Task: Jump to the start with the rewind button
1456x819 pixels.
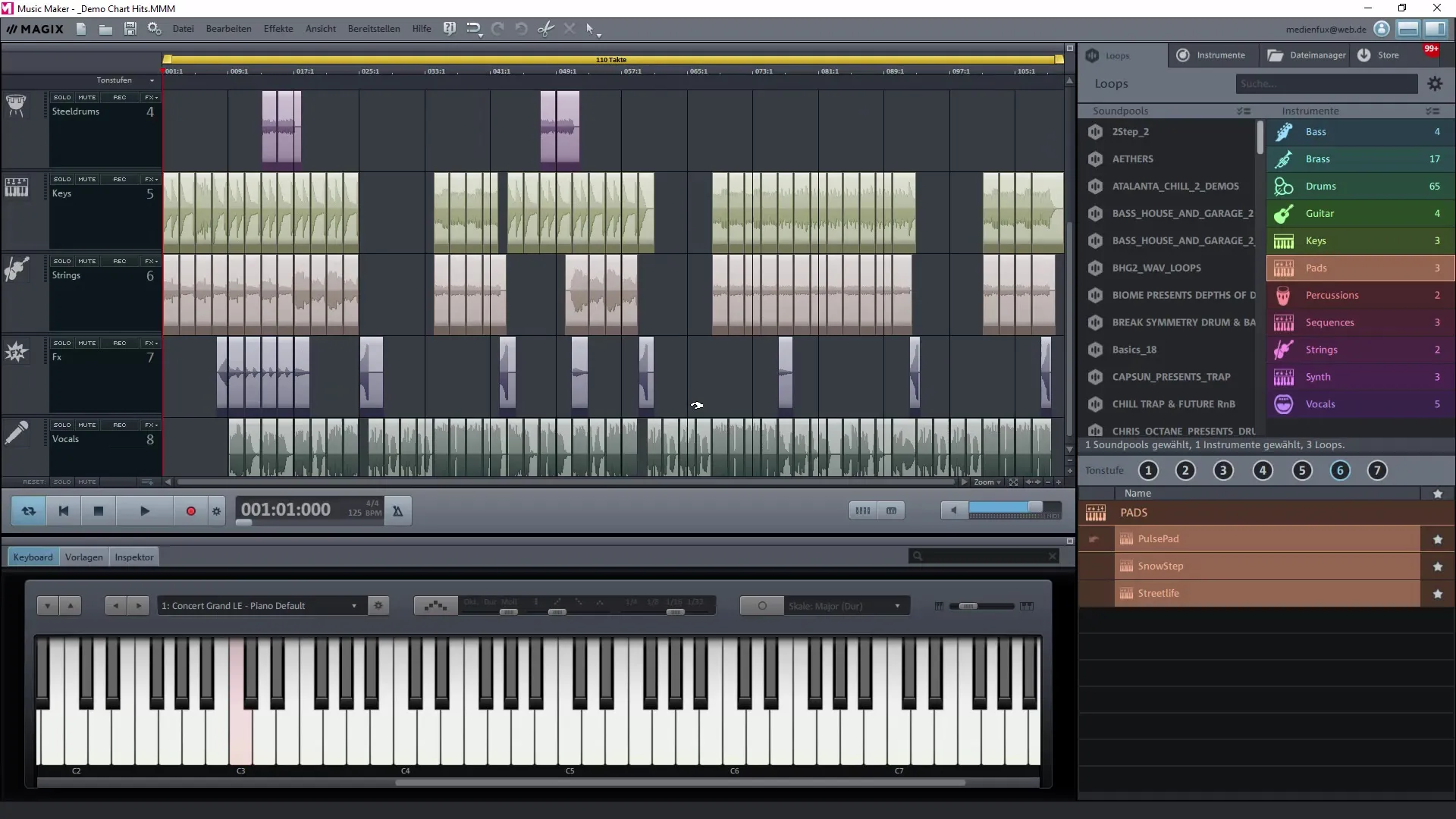Action: (64, 511)
